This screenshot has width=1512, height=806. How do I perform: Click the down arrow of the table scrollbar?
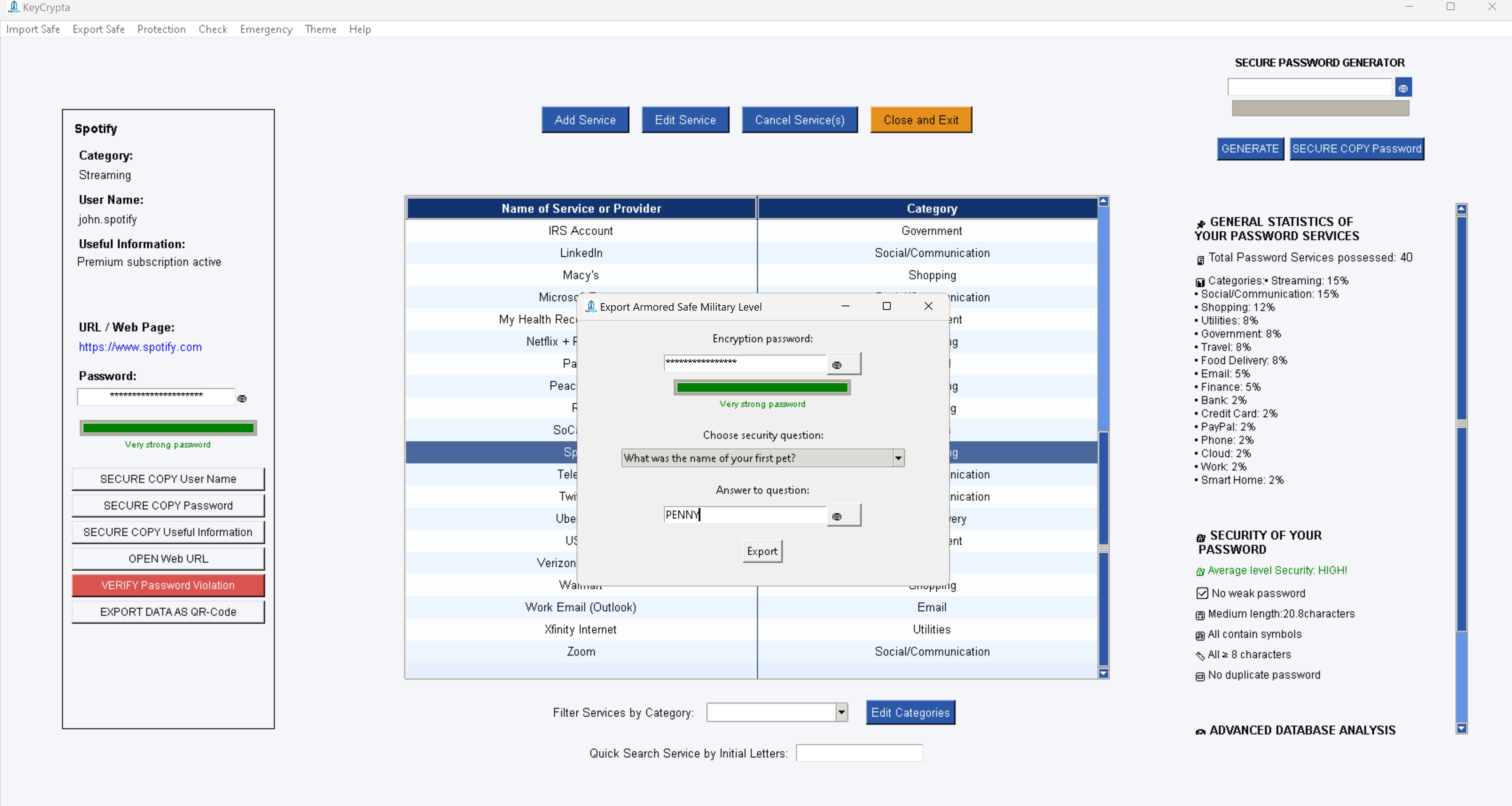[x=1103, y=673]
